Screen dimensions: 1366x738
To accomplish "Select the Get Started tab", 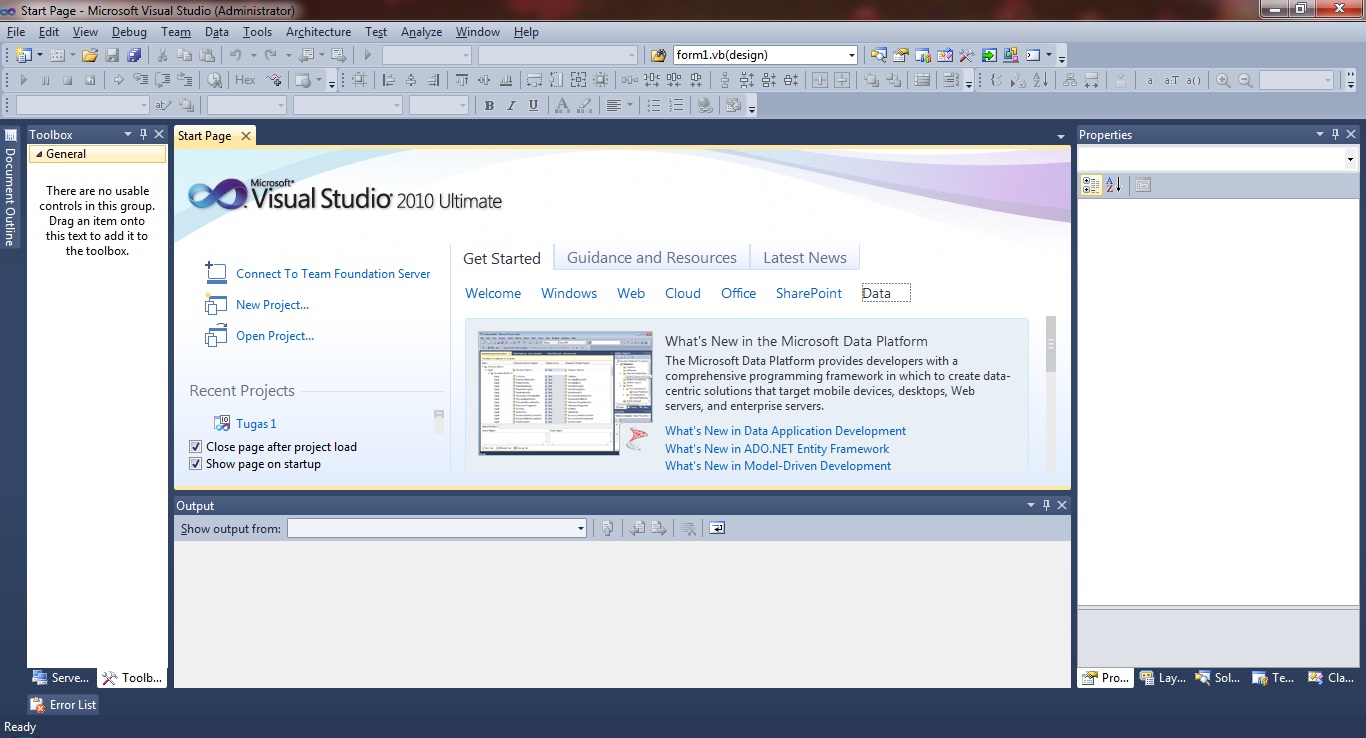I will (502, 258).
